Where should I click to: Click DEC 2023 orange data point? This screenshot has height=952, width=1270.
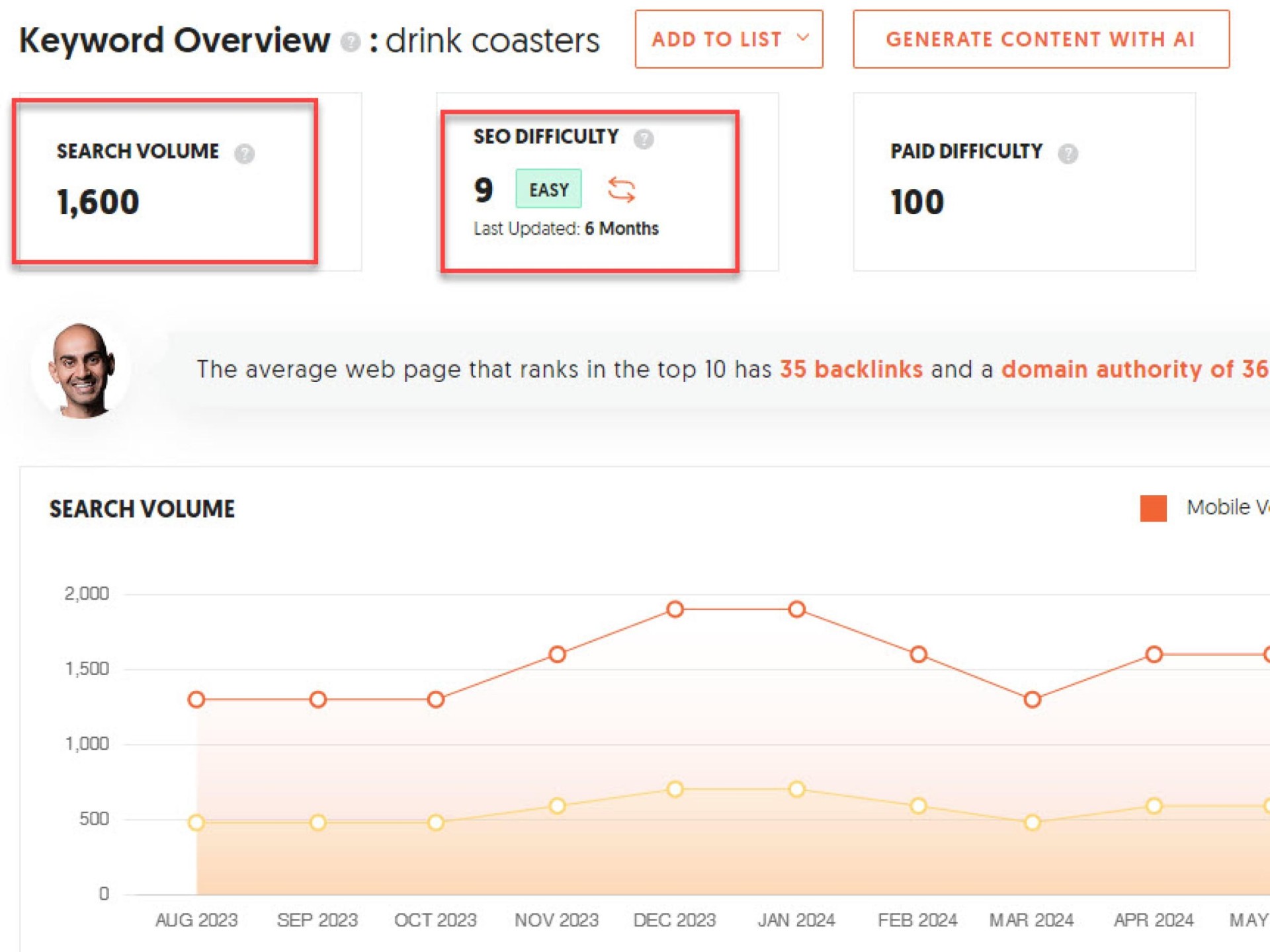coord(675,609)
